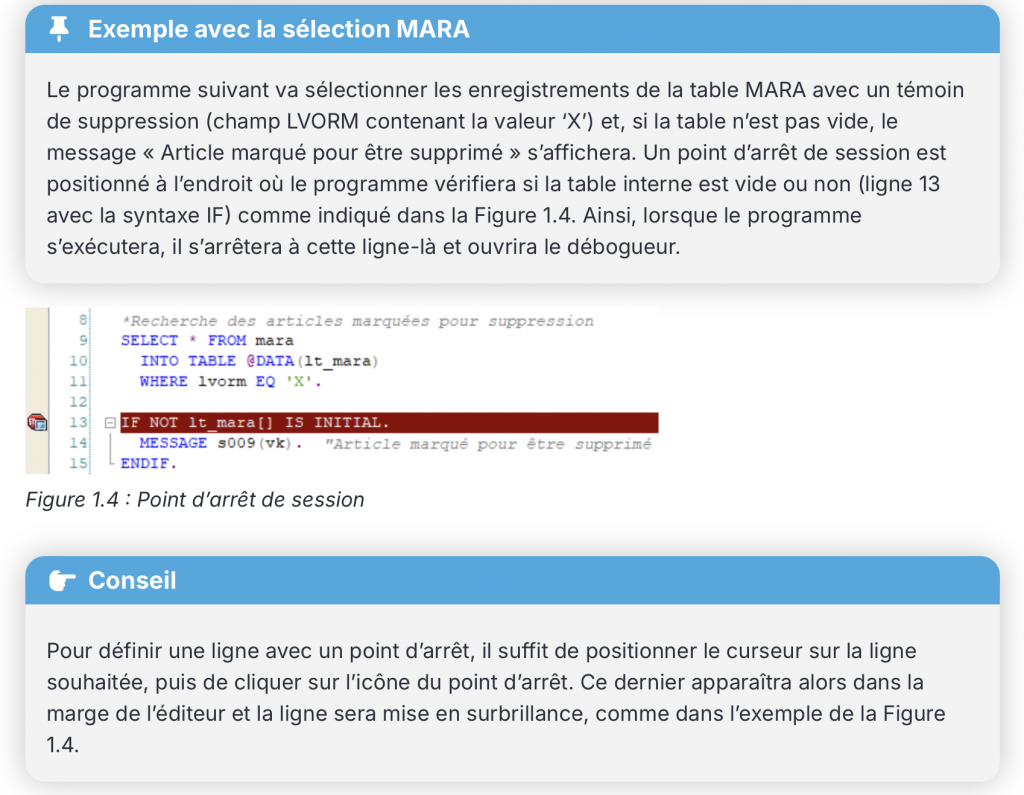Click the Exemple avec la sélection MARA heading
Screen dimensions: 1024x795
click(x=278, y=29)
